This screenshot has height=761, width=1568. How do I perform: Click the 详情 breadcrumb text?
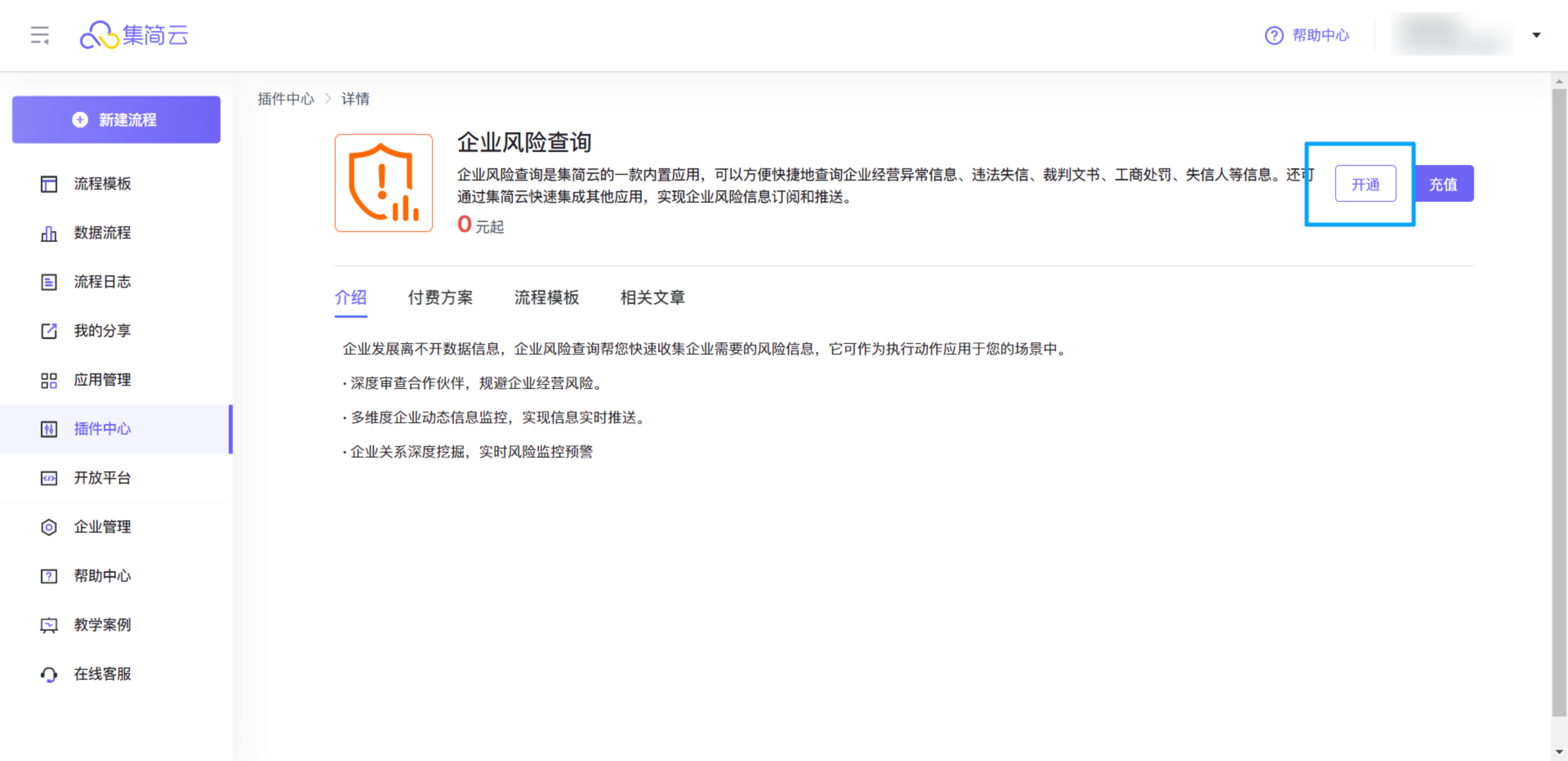pyautogui.click(x=356, y=98)
